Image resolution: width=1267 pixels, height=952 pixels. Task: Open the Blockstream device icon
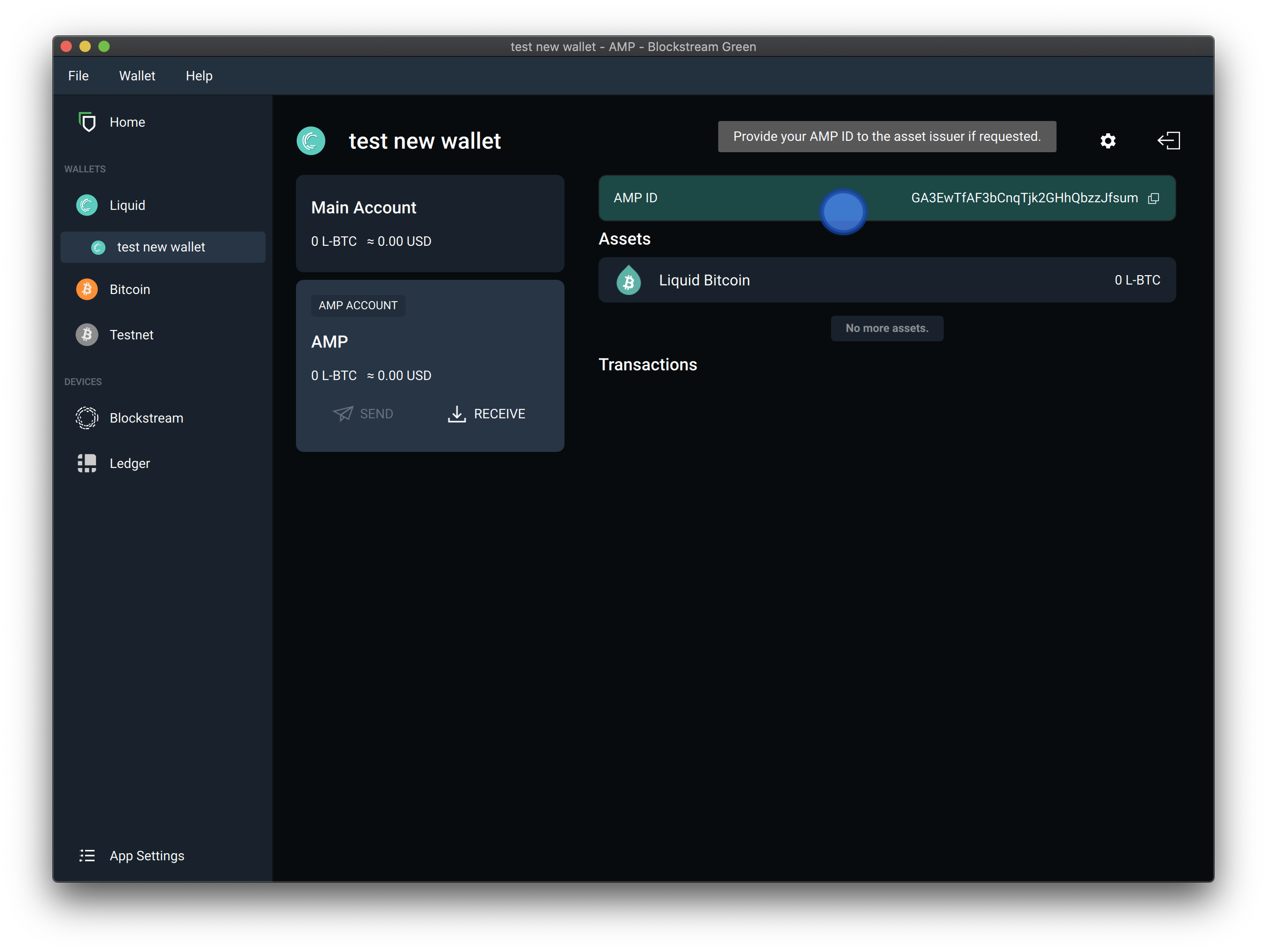click(87, 418)
